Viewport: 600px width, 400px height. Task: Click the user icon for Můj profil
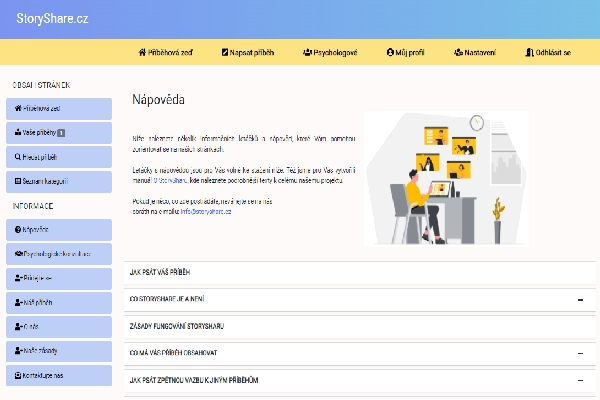[390, 52]
